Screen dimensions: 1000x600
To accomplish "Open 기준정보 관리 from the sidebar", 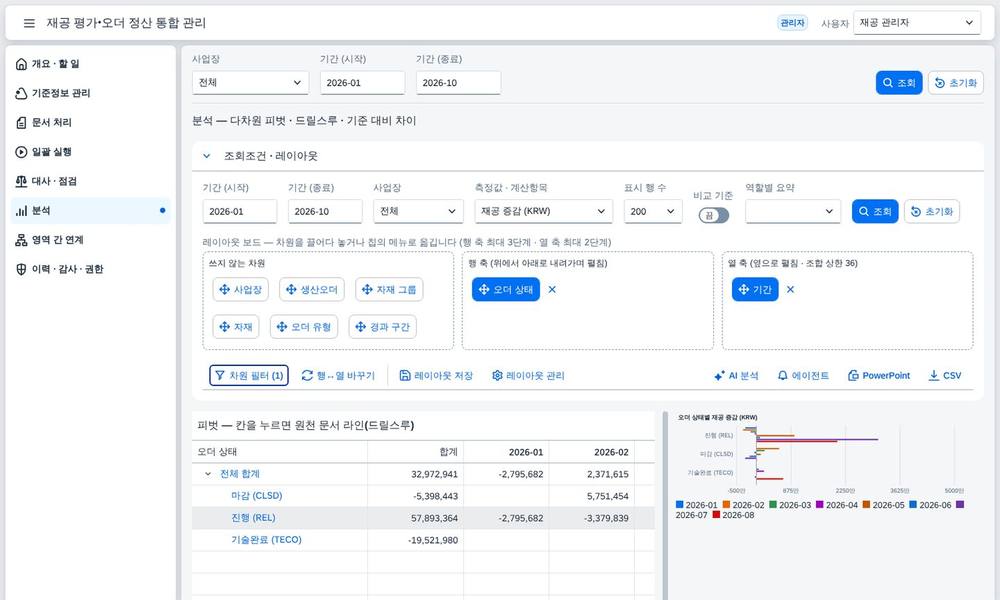I will [x=91, y=93].
